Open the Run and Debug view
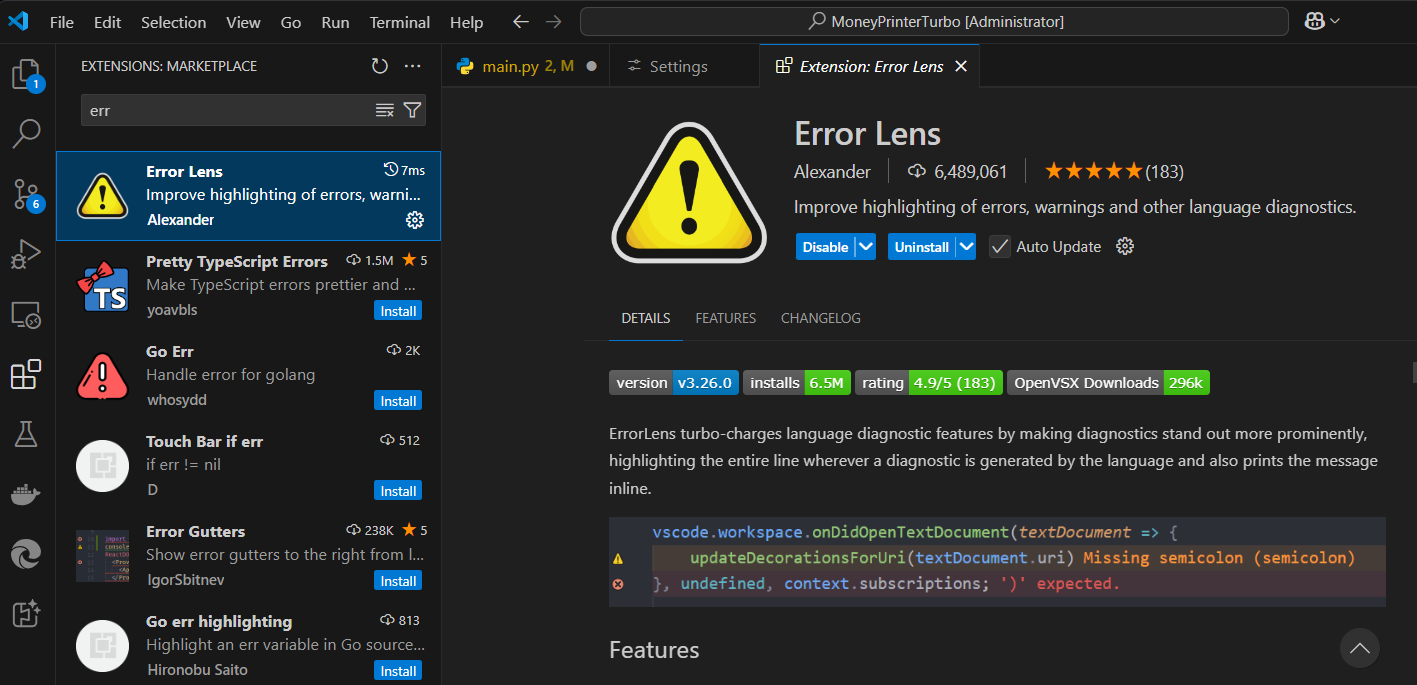The height and width of the screenshot is (685, 1417). (26, 254)
